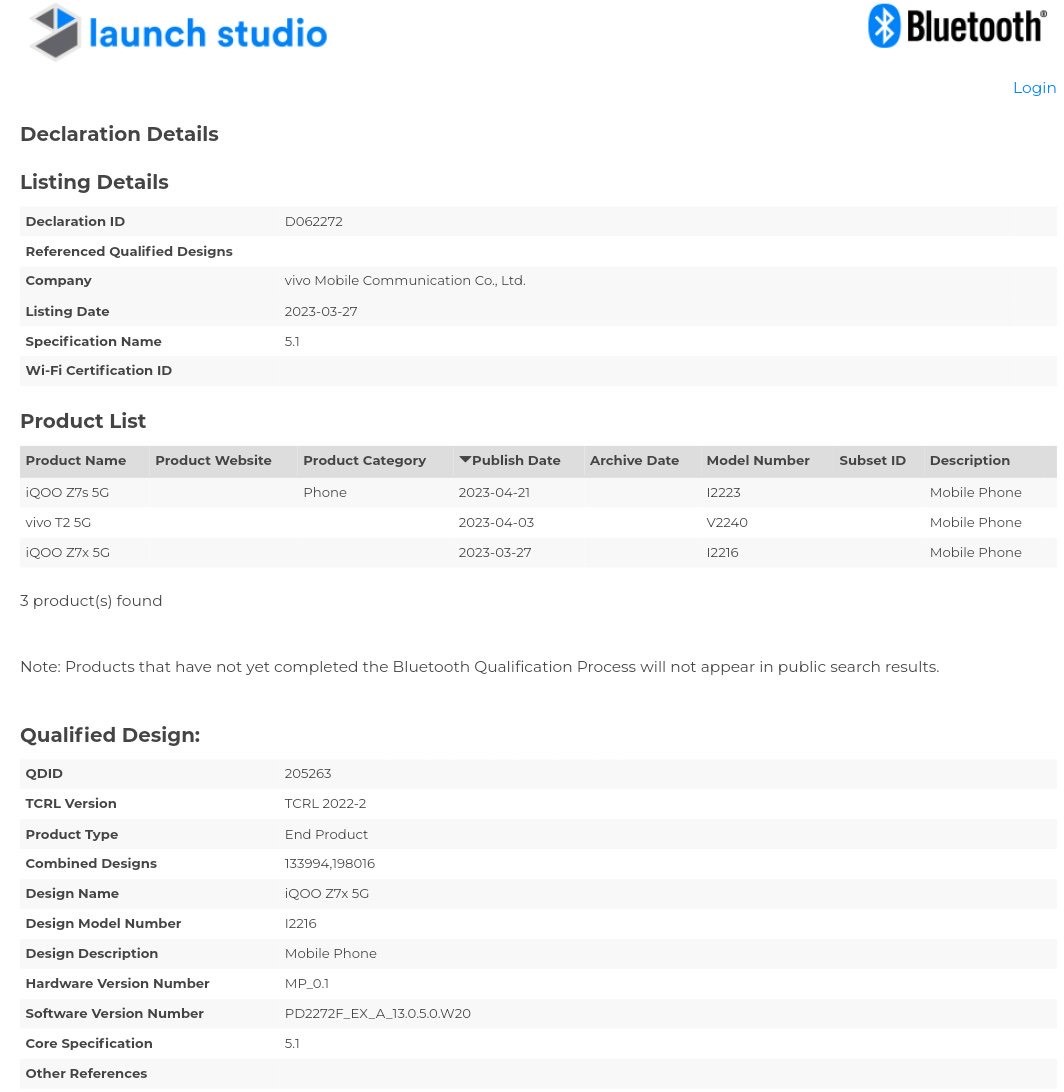Sort by Description column header
The image size is (1064, 1092).
click(969, 461)
